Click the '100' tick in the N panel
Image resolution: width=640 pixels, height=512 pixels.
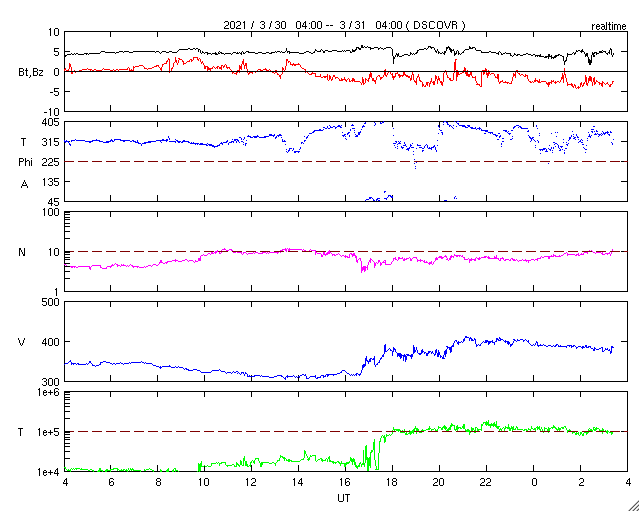[51, 212]
